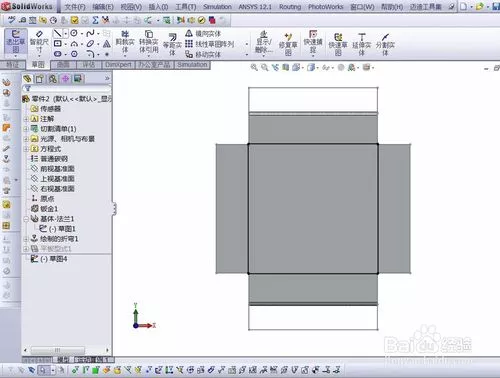Expand the 绘制的折弯1 tree node
This screenshot has height=378, width=500.
pyautogui.click(x=26, y=239)
